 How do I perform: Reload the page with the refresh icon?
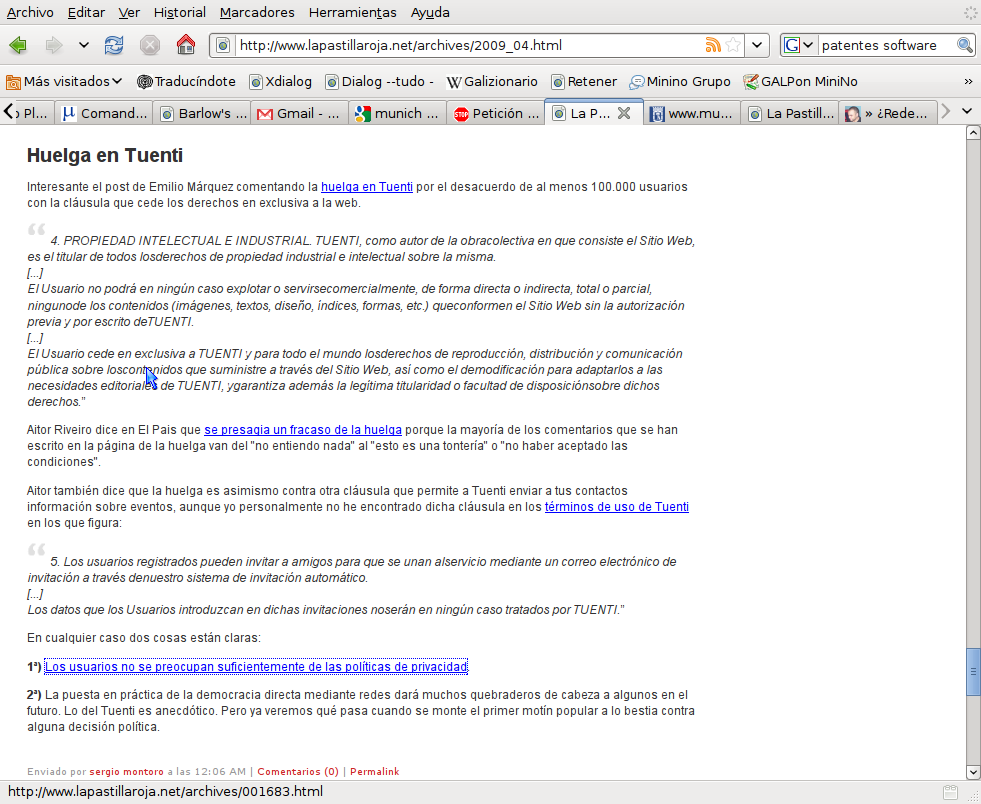[x=114, y=45]
